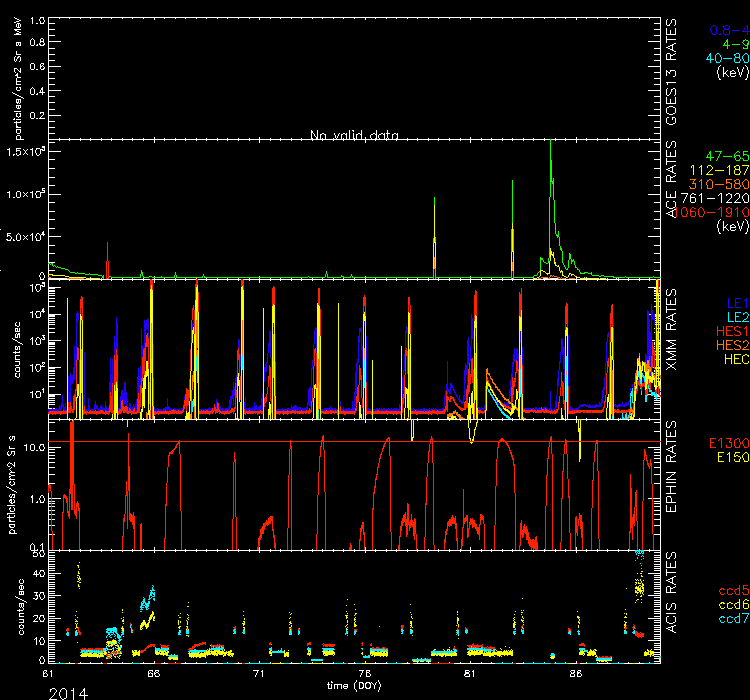Select the yellow E150 legend label

(x=730, y=457)
